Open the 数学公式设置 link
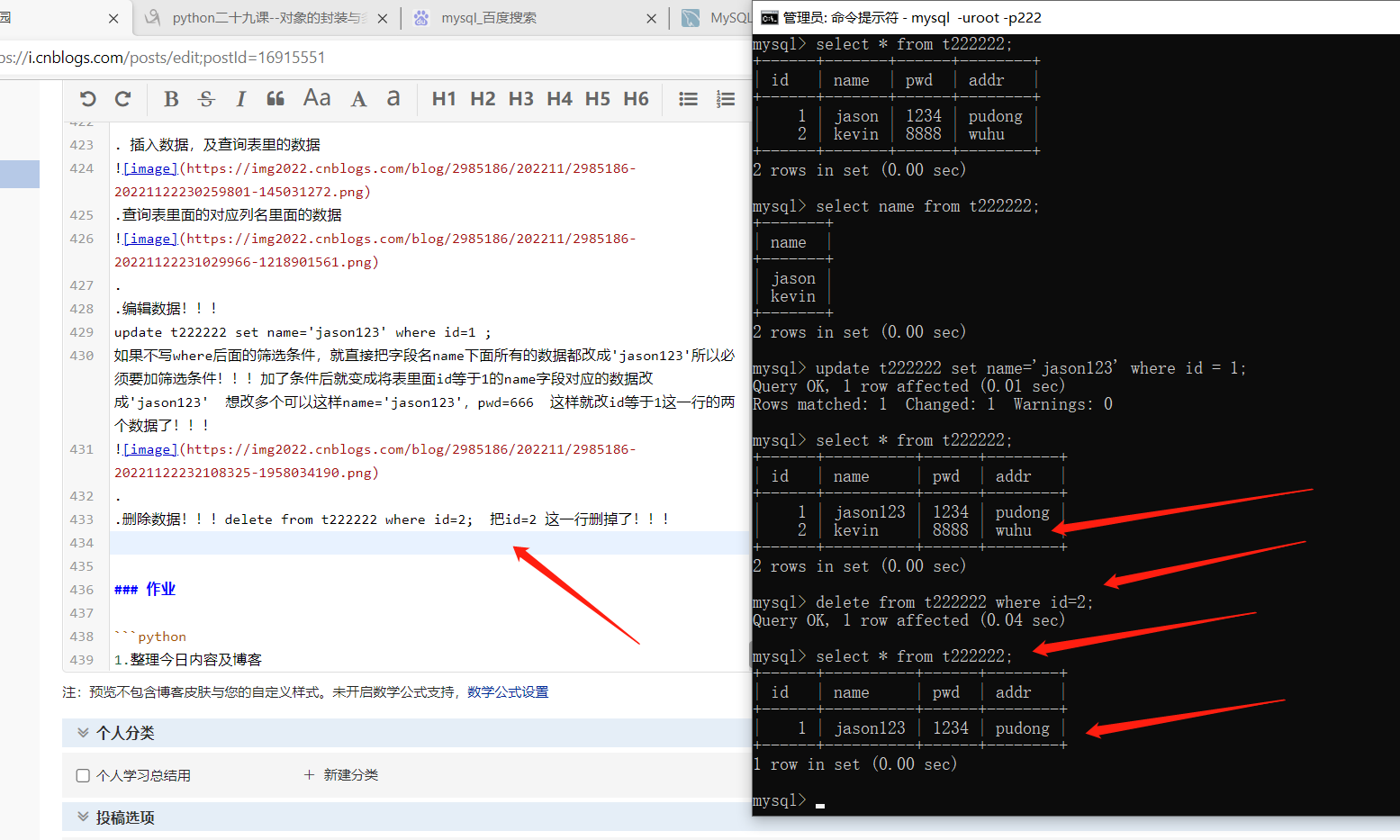This screenshot has height=840, width=1400. (508, 692)
